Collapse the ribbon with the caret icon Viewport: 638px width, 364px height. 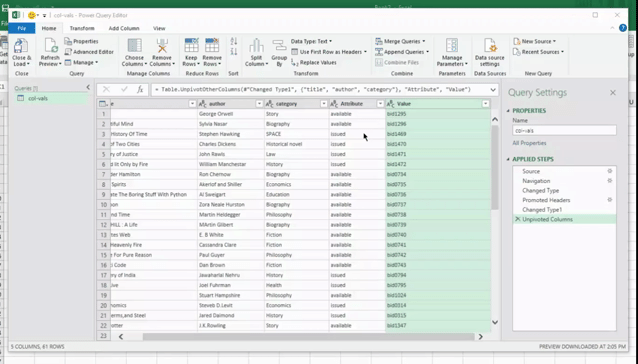coord(612,28)
